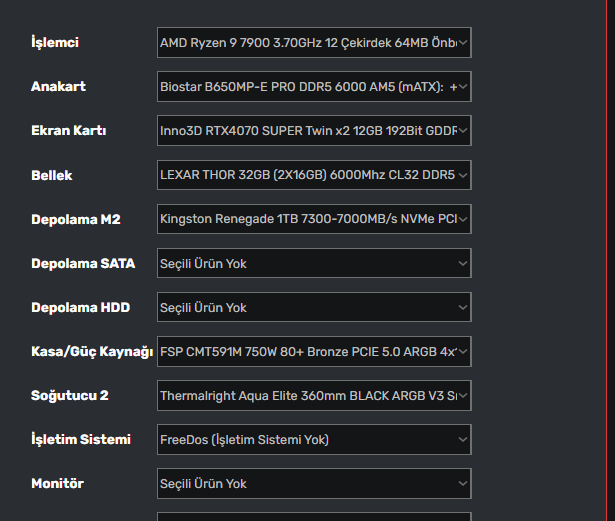
Task: Click the chevron arrow on Bellek field
Action: pyautogui.click(x=463, y=175)
